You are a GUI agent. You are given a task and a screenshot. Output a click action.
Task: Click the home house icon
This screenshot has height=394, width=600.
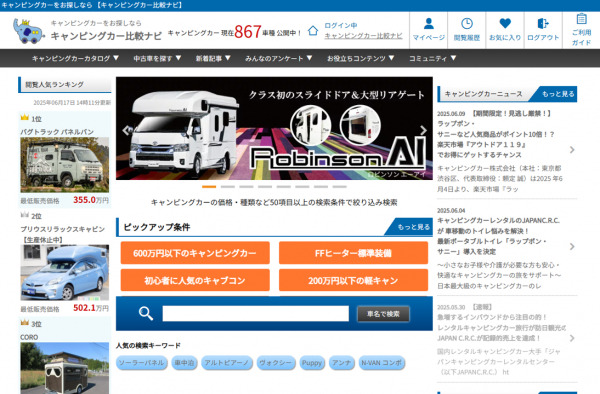coord(313,31)
